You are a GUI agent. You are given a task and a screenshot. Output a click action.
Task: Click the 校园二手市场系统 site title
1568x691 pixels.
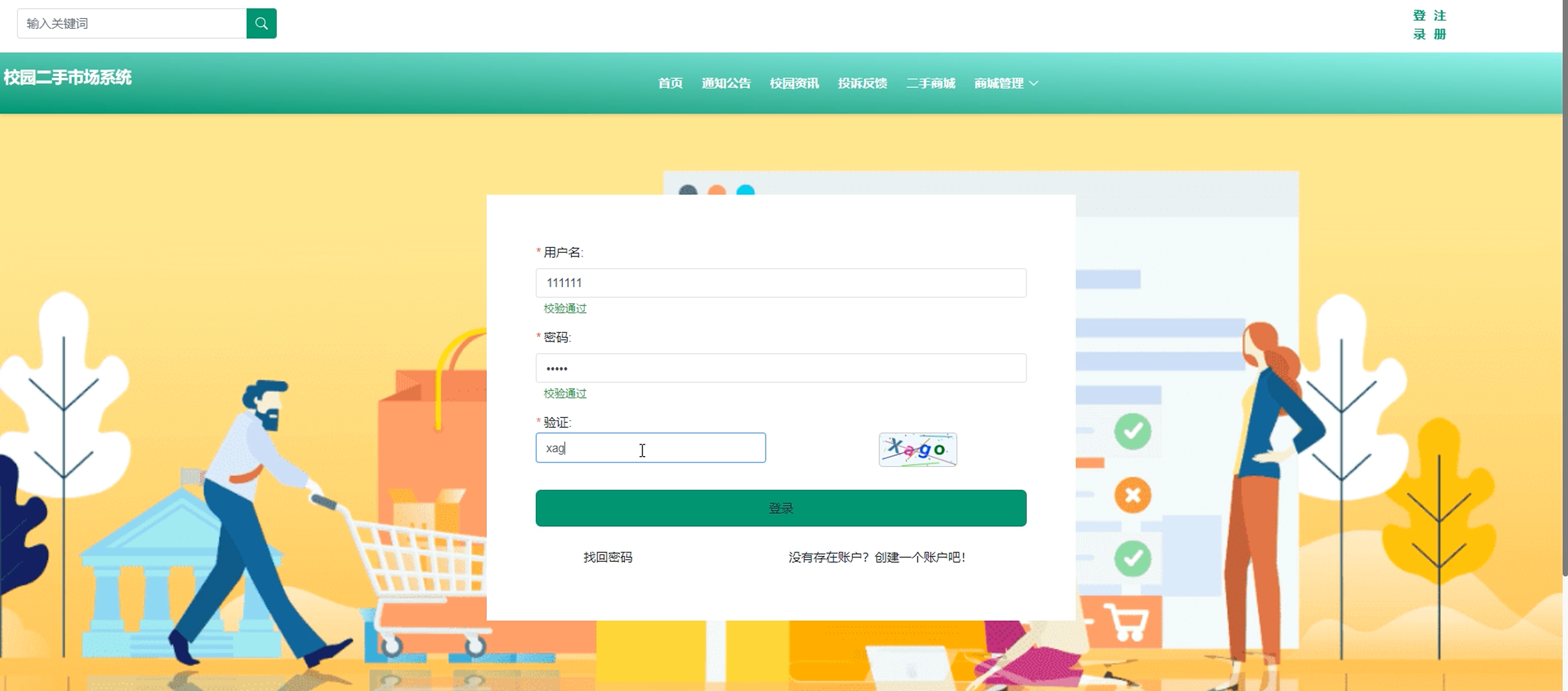[x=68, y=77]
